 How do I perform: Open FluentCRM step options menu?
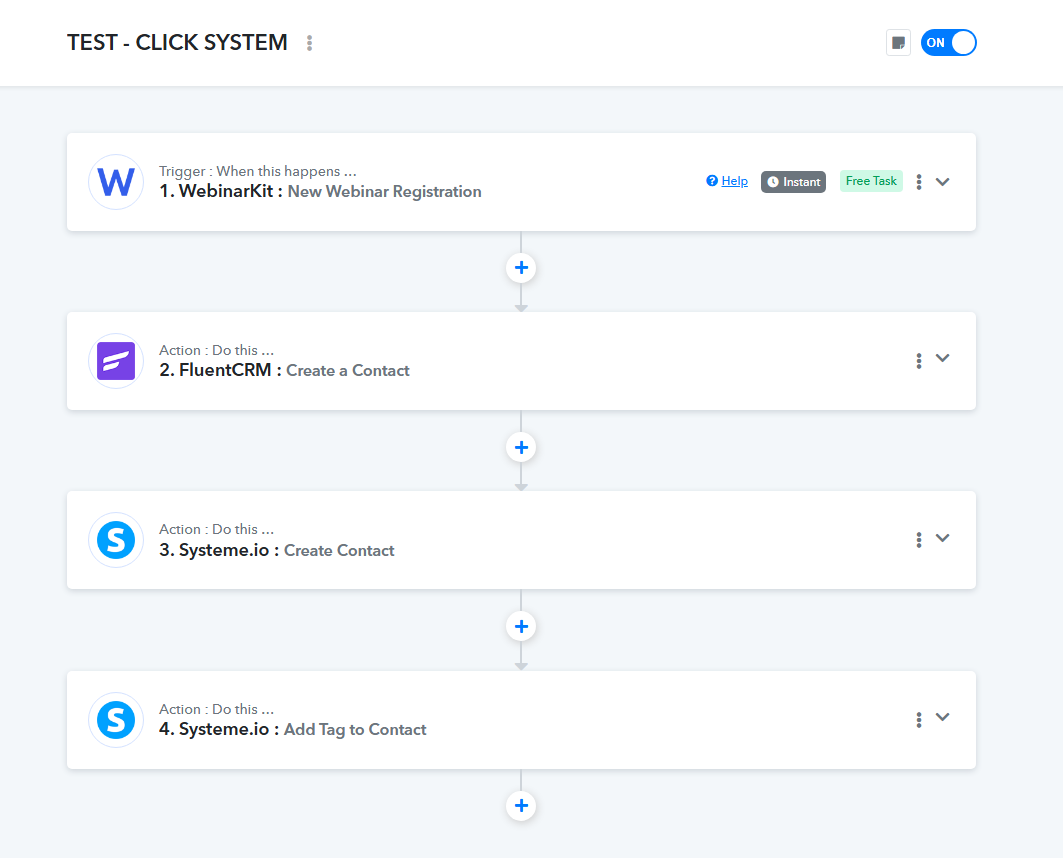click(919, 361)
